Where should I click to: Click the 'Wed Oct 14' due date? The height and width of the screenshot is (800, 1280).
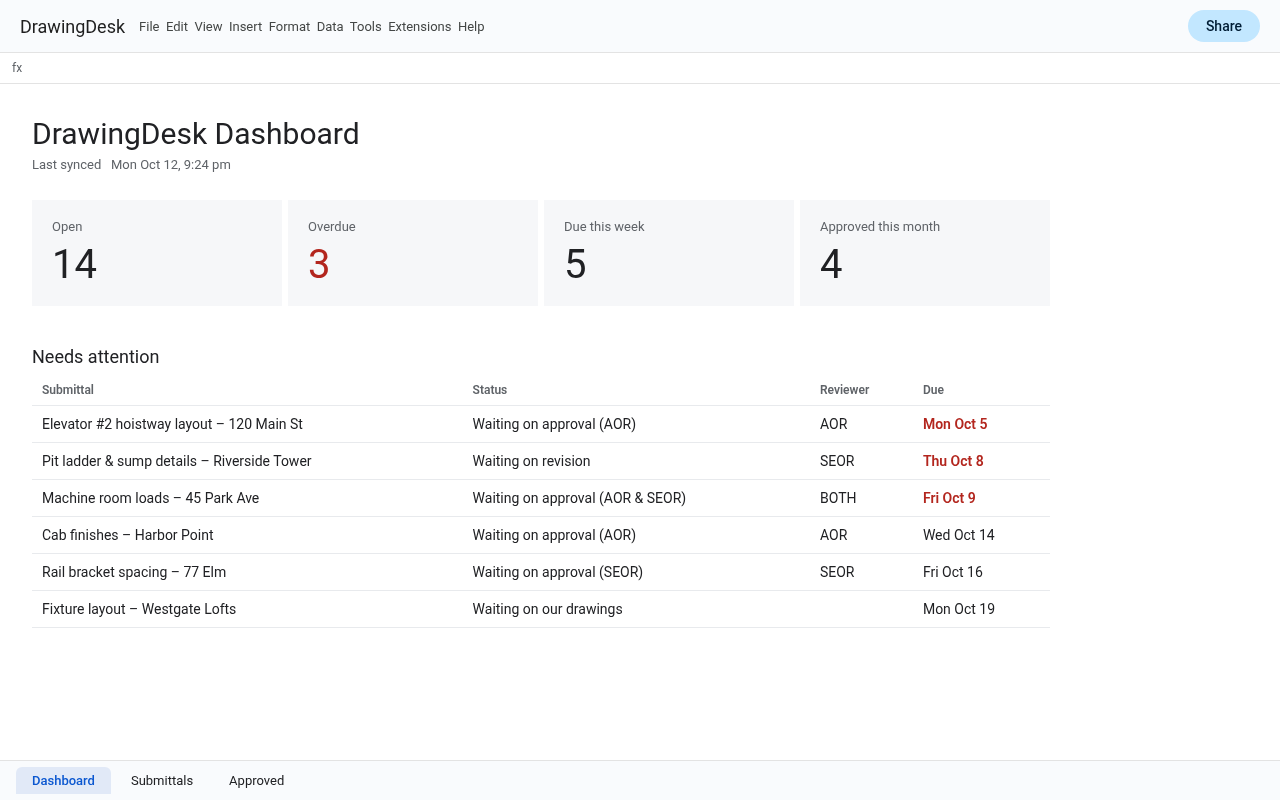959,535
